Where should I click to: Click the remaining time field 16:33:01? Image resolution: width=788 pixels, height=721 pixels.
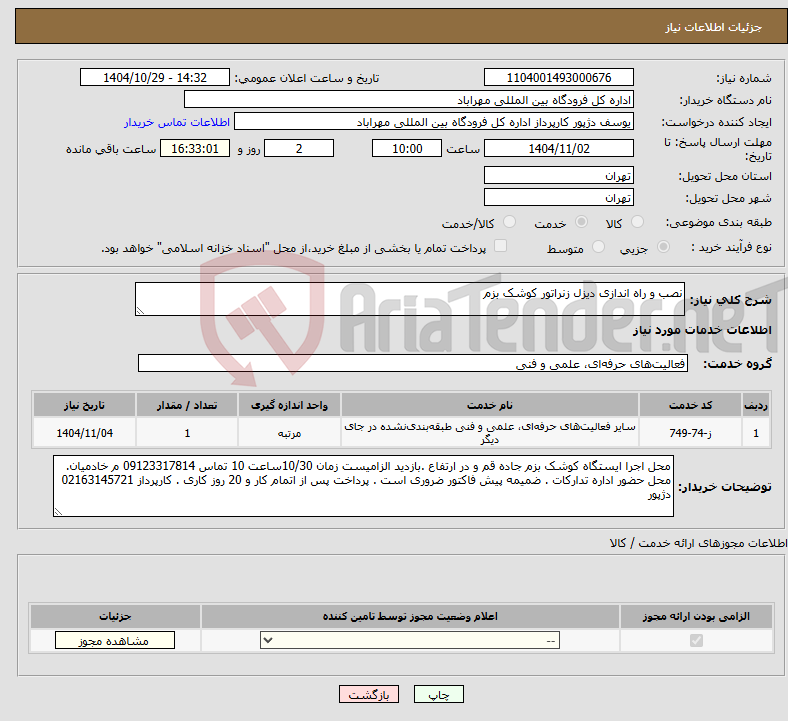tap(195, 148)
